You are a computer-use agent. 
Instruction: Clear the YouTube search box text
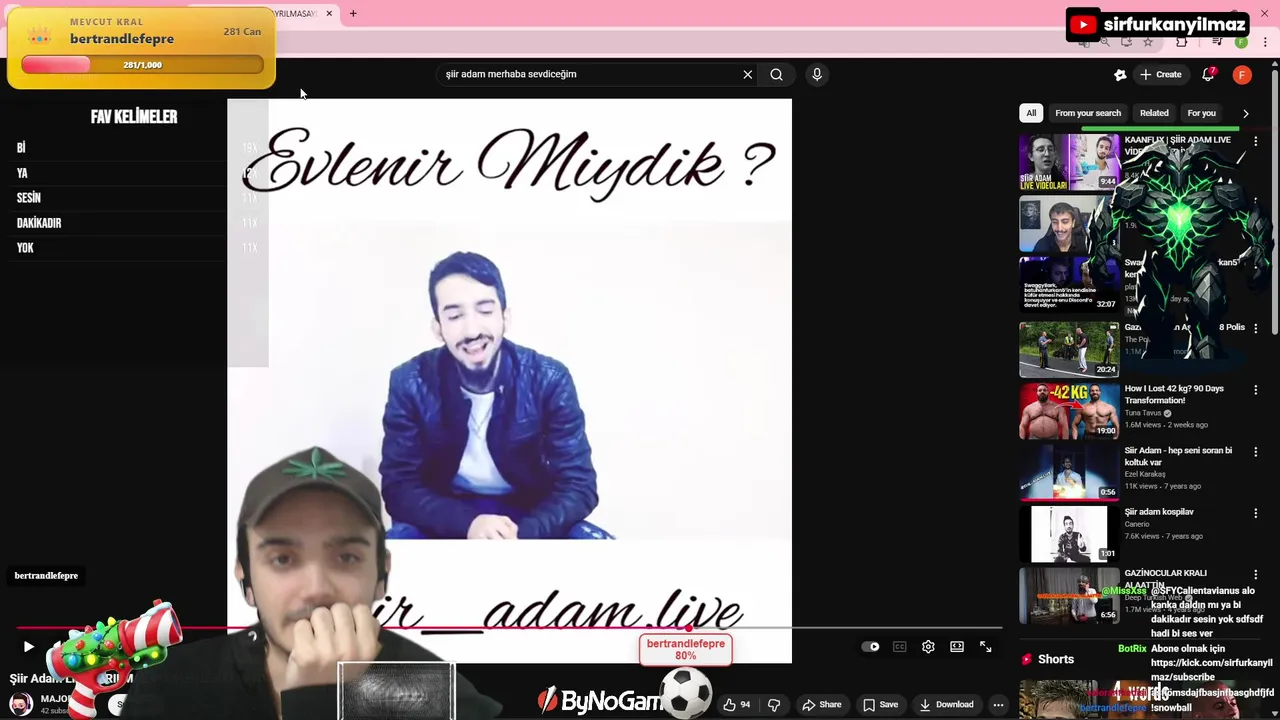click(747, 74)
